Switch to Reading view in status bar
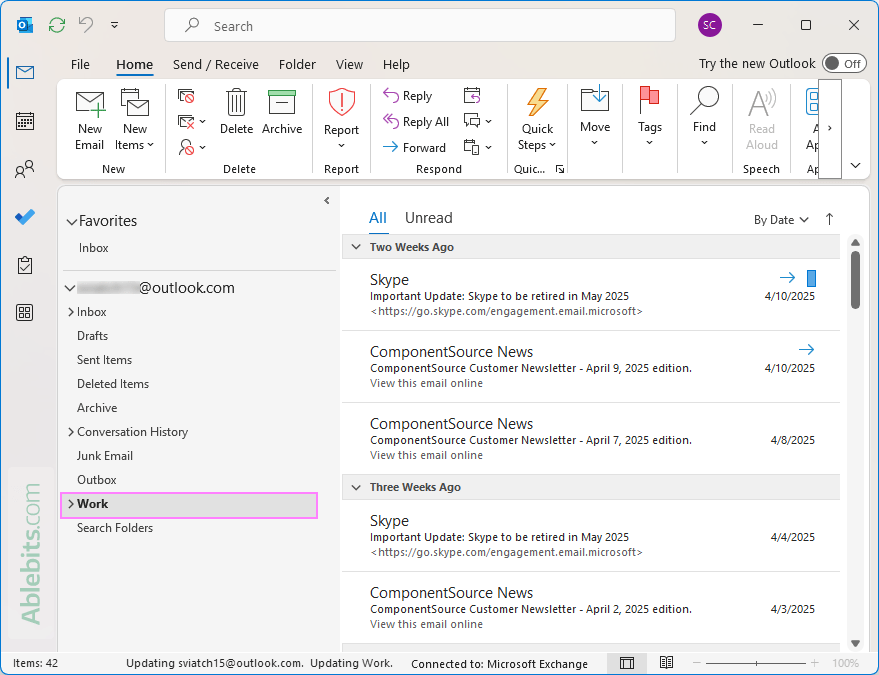This screenshot has height=675, width=879. click(667, 663)
